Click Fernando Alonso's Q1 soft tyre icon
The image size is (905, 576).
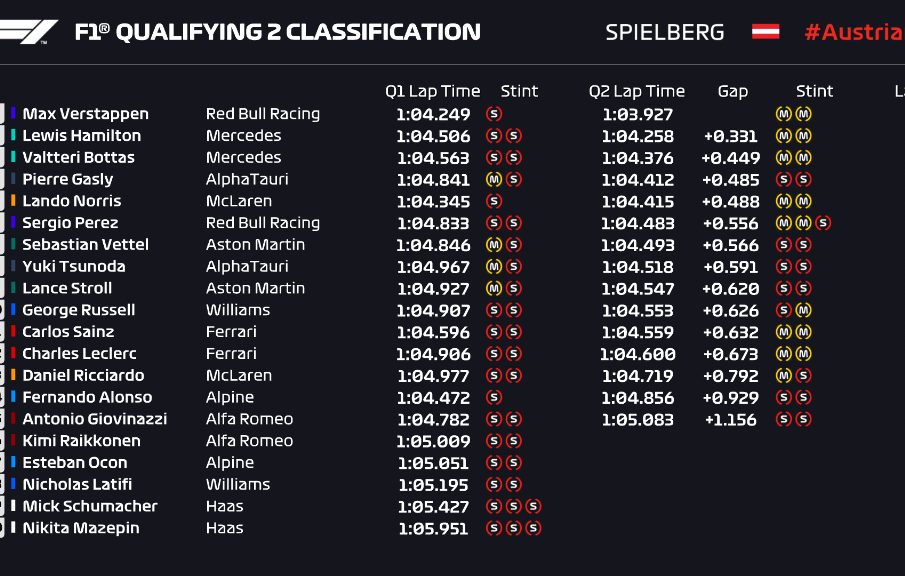tap(493, 398)
